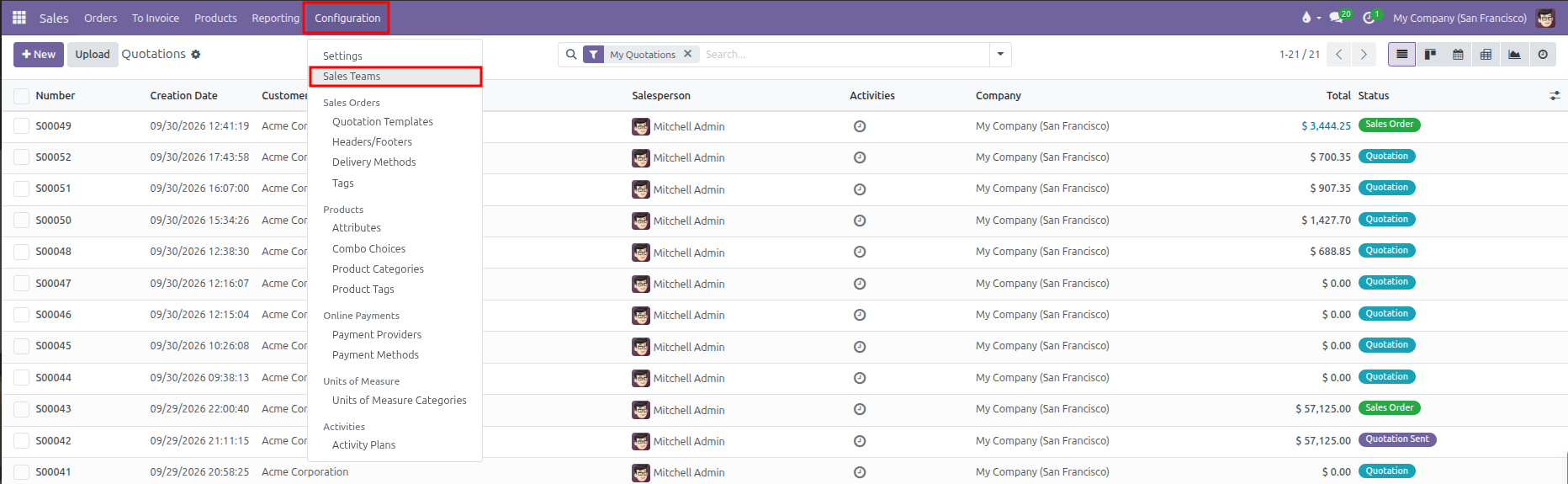The image size is (1568, 484).
Task: Open Product Categories menu entry
Action: tap(395, 269)
